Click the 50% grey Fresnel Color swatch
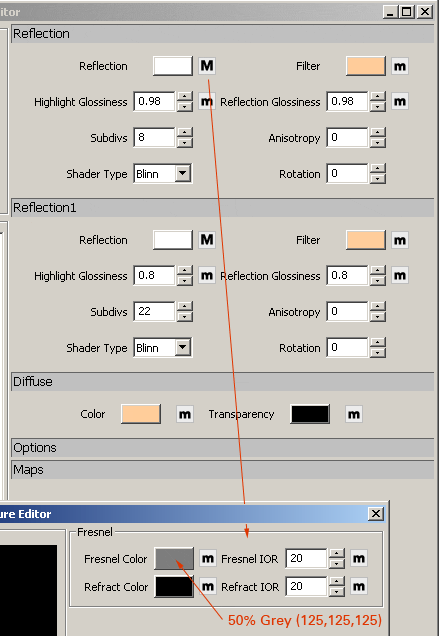The width and height of the screenshot is (439, 636). 174,559
